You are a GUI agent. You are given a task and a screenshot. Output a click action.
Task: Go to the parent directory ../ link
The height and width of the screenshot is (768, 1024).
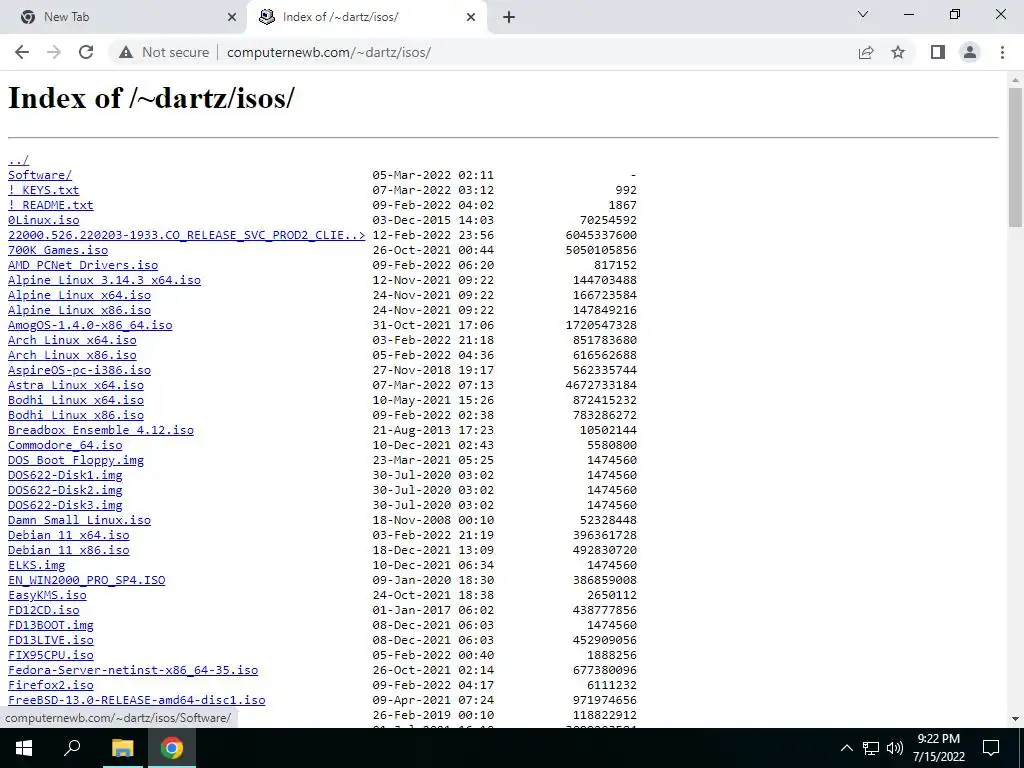point(18,160)
